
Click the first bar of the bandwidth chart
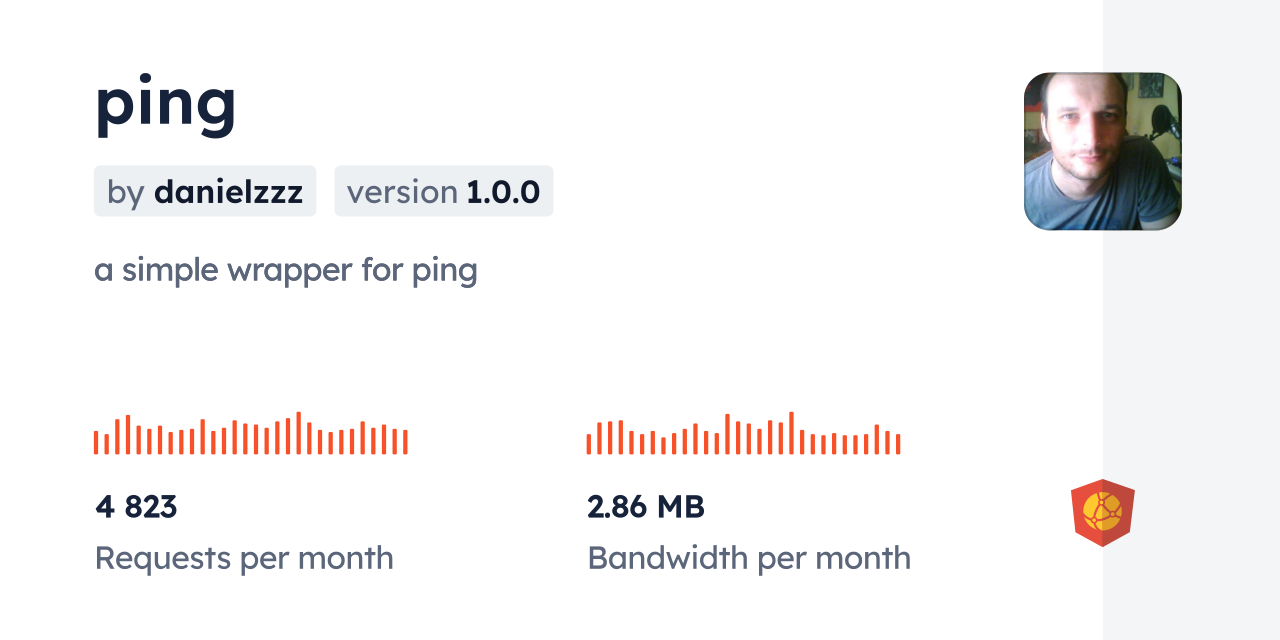coord(589,444)
